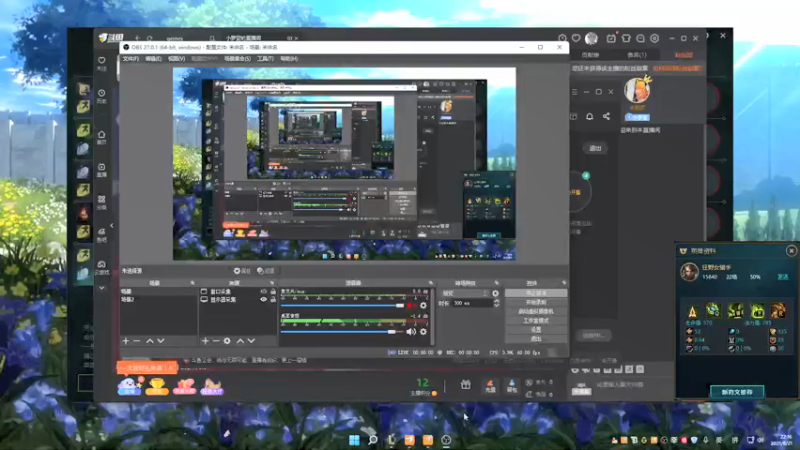Screen dimensions: 800x450
Task: Pop out the Scene Transitions dock header icon
Action: point(496,283)
